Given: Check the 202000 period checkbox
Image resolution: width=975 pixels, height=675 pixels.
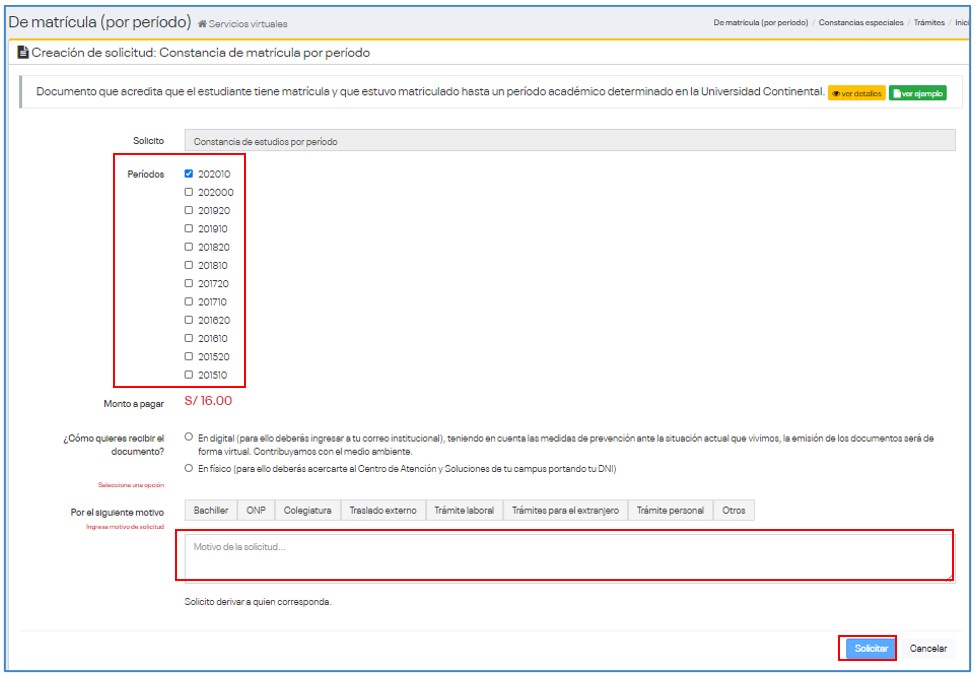Looking at the screenshot, I should point(189,192).
